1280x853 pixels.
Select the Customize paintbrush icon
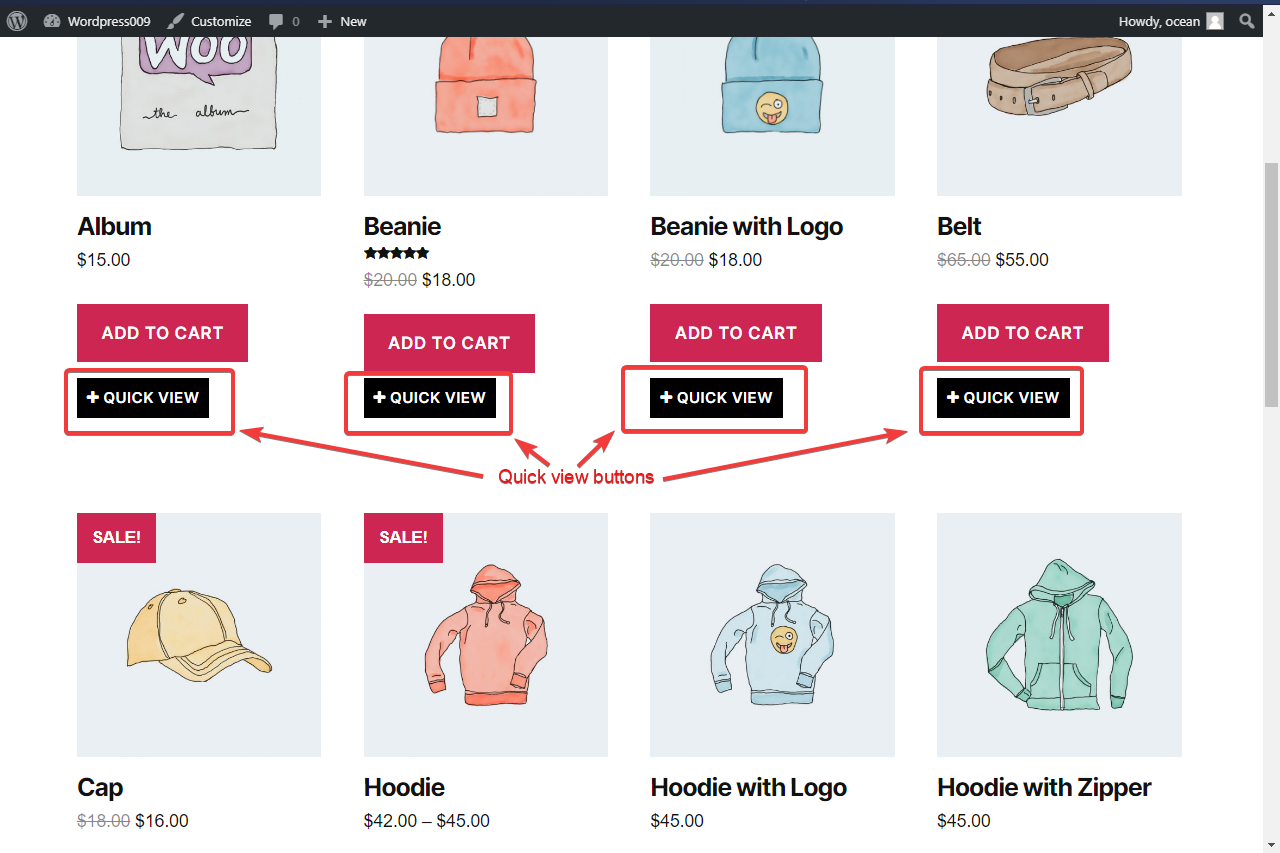click(176, 20)
